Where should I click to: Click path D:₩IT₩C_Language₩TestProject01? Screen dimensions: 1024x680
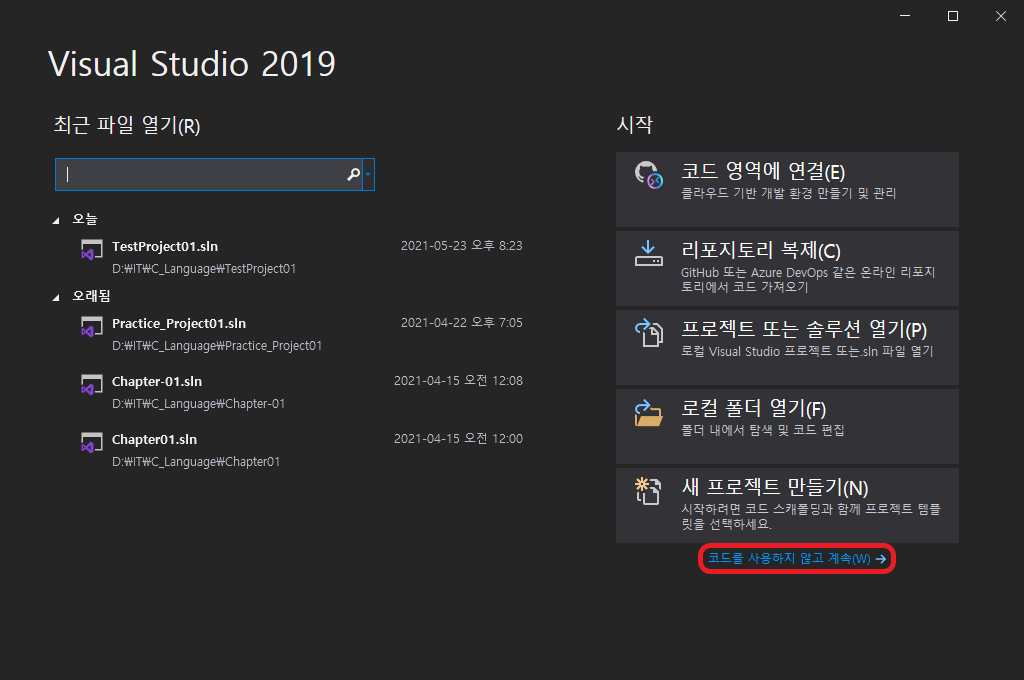click(x=204, y=268)
